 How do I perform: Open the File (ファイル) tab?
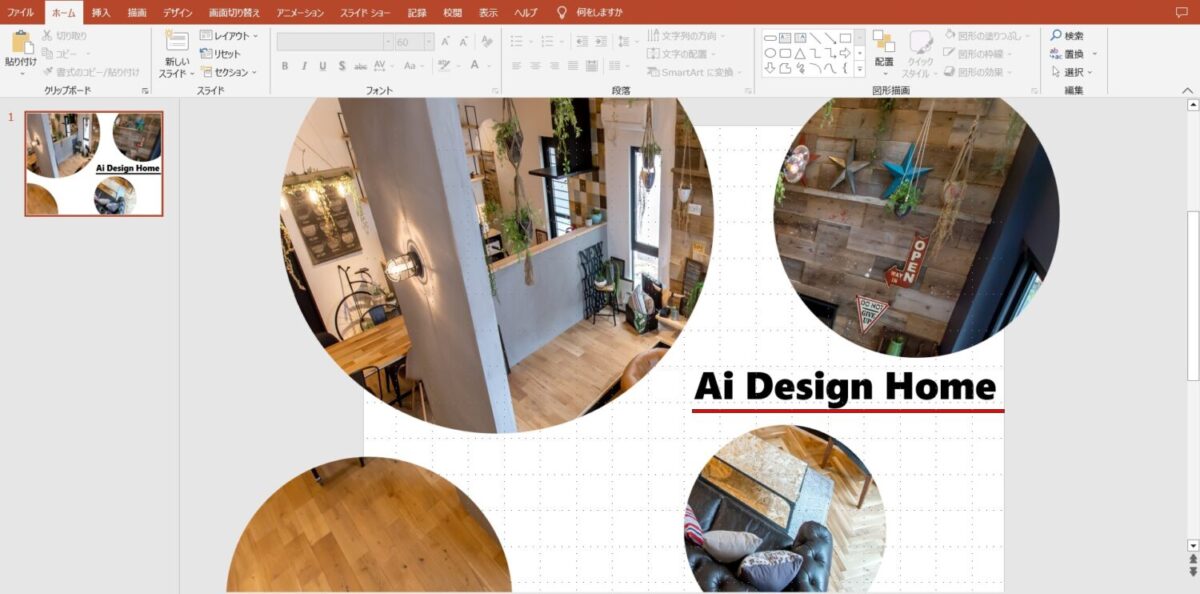pyautogui.click(x=20, y=13)
